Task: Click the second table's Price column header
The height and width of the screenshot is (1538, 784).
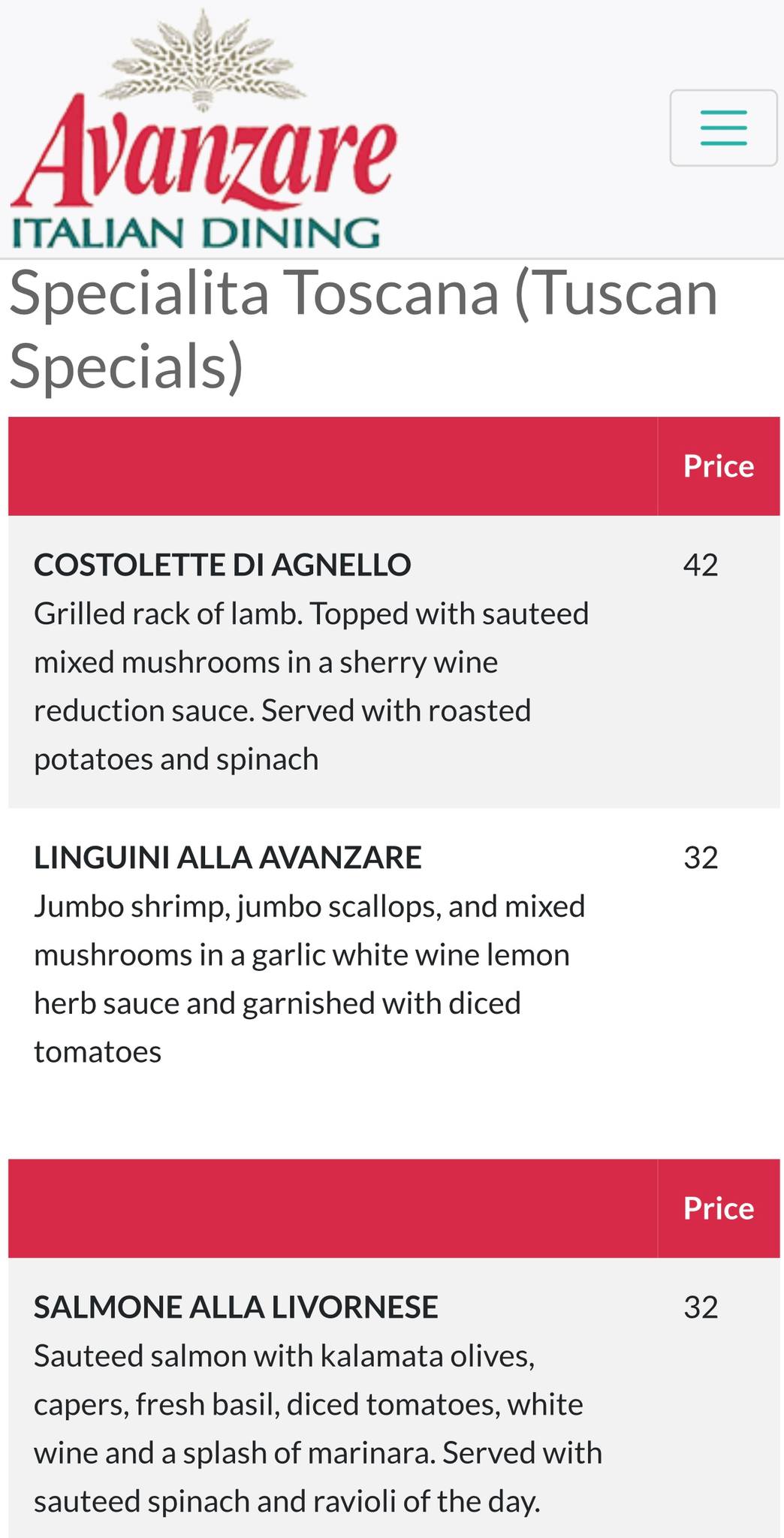Action: pos(718,1208)
